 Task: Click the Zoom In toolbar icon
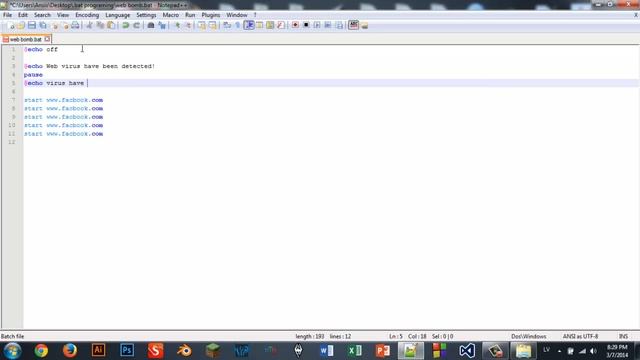point(177,25)
